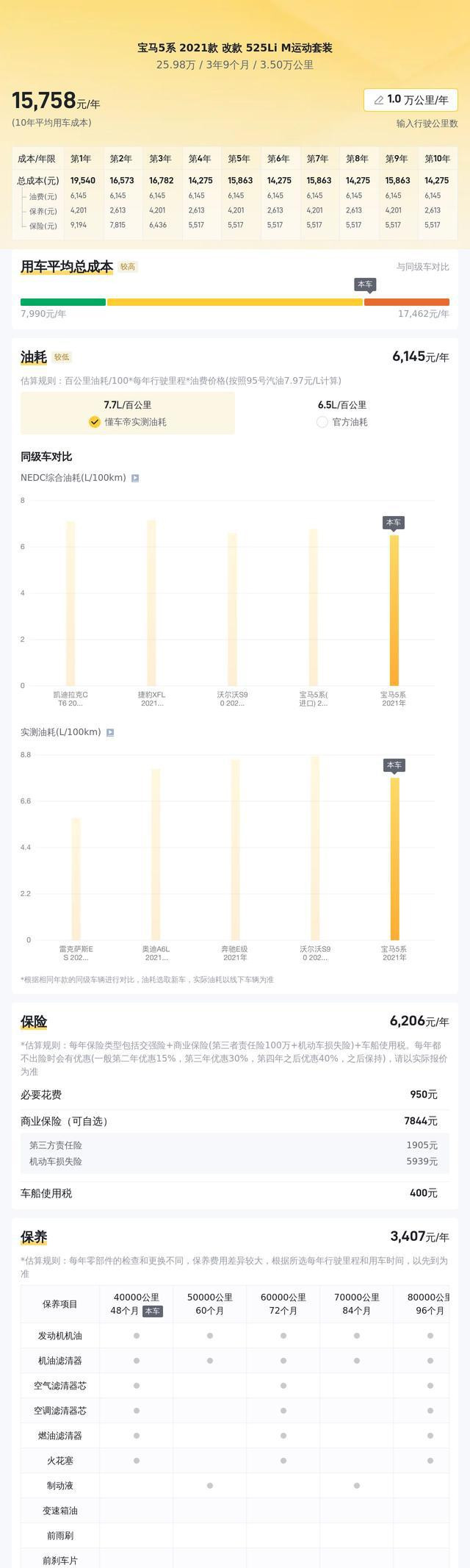This screenshot has width=470, height=1568.
Task: Click the orange segment of cost bar
Action: pos(407,302)
